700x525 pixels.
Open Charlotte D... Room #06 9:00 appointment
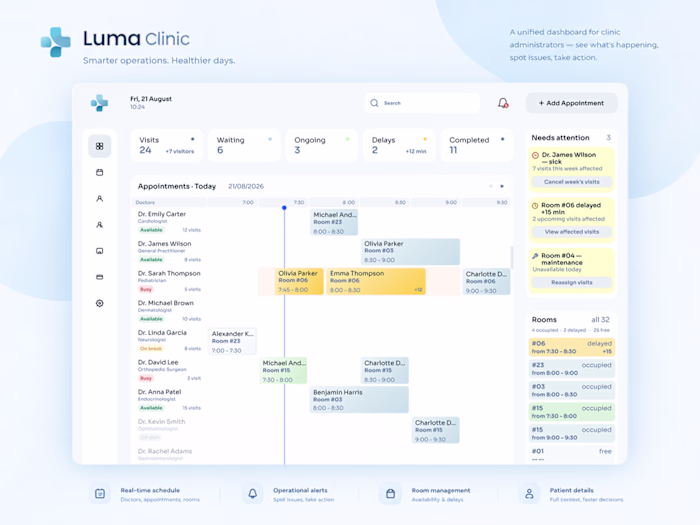tap(486, 282)
